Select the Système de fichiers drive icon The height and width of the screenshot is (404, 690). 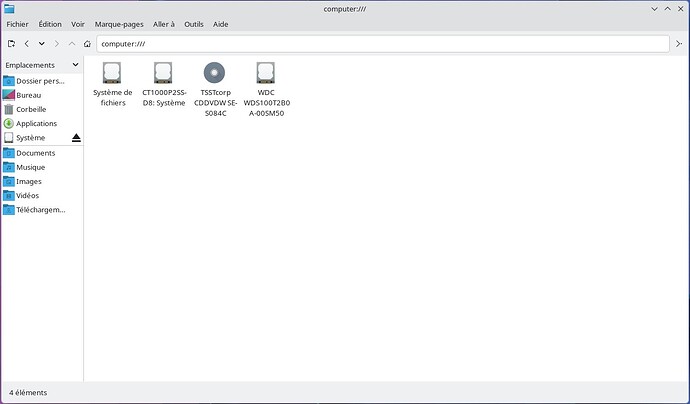pyautogui.click(x=112, y=73)
